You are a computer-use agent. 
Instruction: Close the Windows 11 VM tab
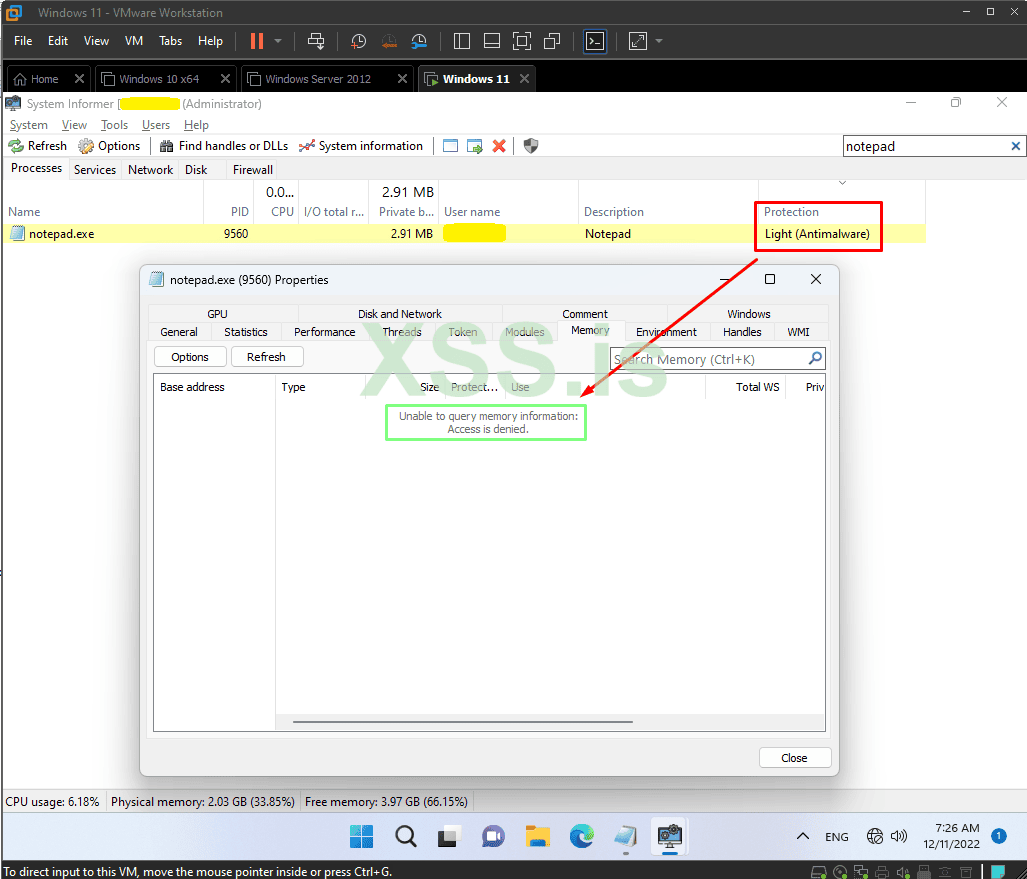(524, 79)
